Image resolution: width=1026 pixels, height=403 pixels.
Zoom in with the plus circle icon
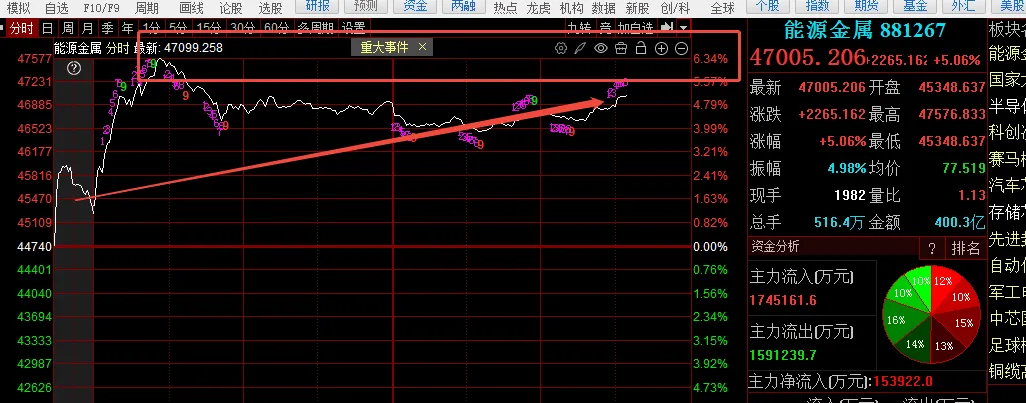click(x=662, y=48)
